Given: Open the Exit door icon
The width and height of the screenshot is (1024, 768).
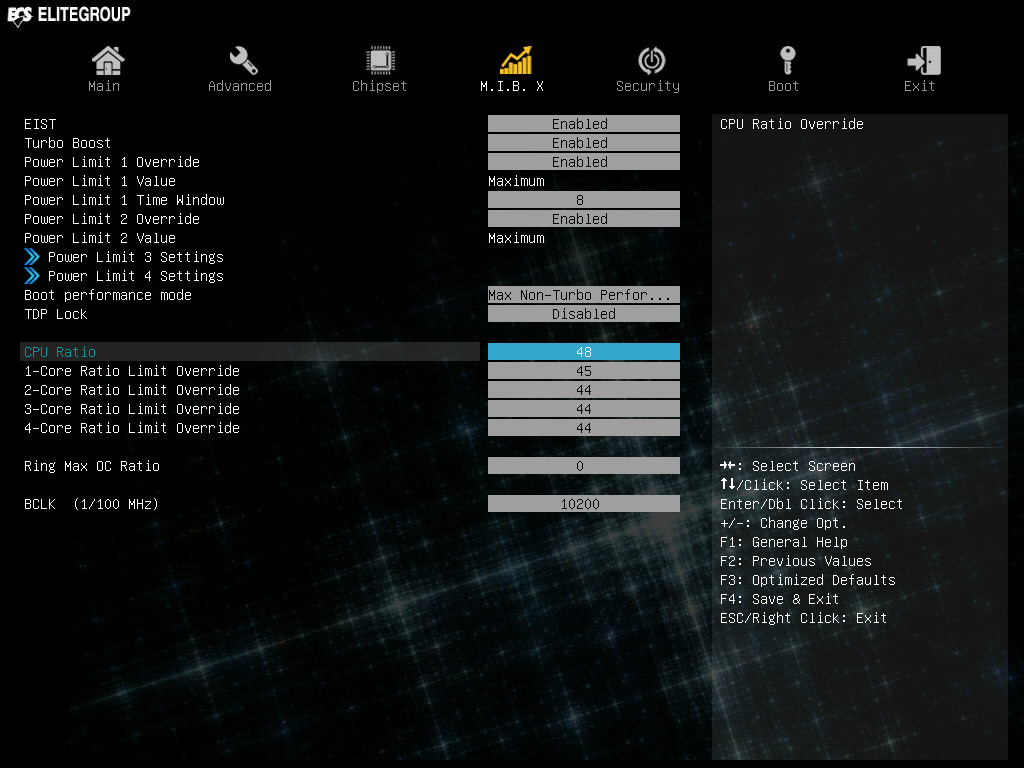Looking at the screenshot, I should tap(923, 61).
